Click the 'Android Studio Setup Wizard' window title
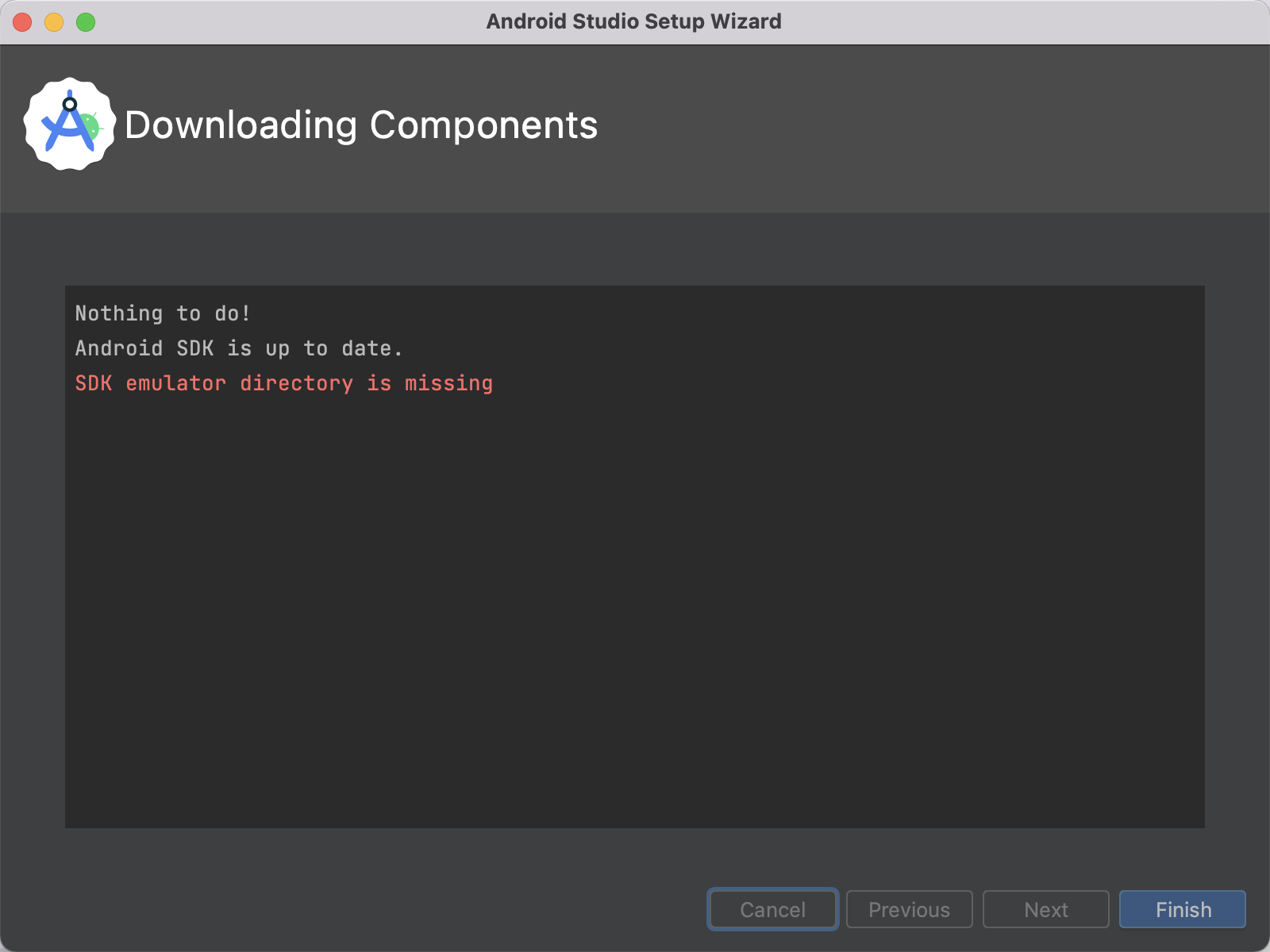This screenshot has height=952, width=1270. (x=634, y=21)
